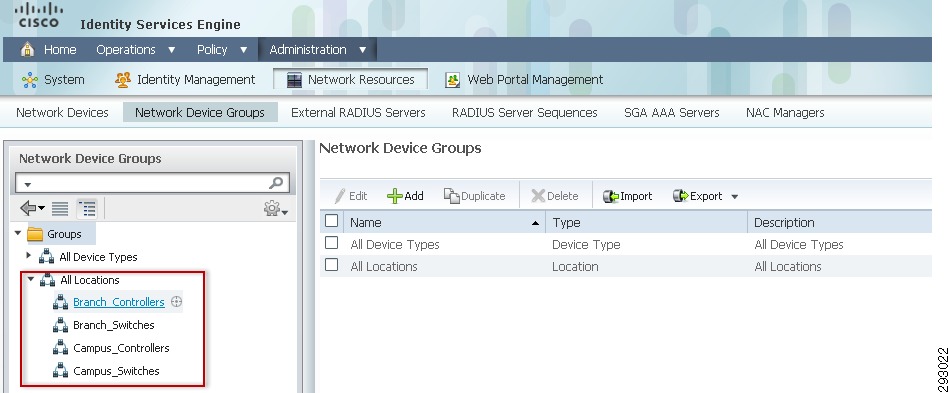Click the Import arrow icon
The height and width of the screenshot is (393, 948).
(x=611, y=196)
